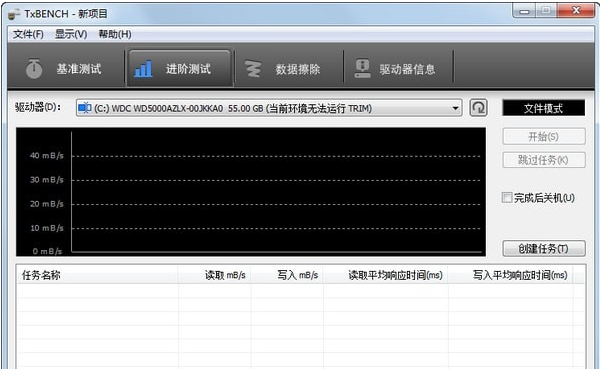Expand the 驱动器(D) drive dropdown arrow

(455, 108)
